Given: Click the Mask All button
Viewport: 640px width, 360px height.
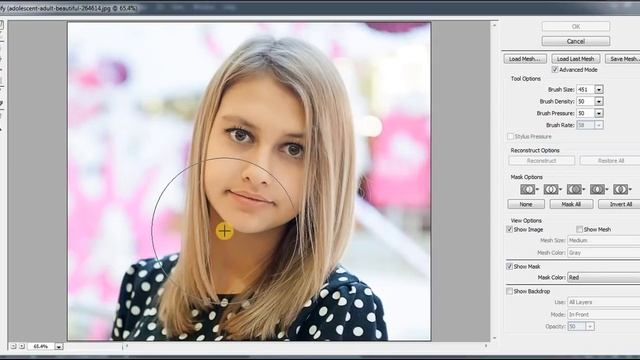Looking at the screenshot, I should click(571, 204).
